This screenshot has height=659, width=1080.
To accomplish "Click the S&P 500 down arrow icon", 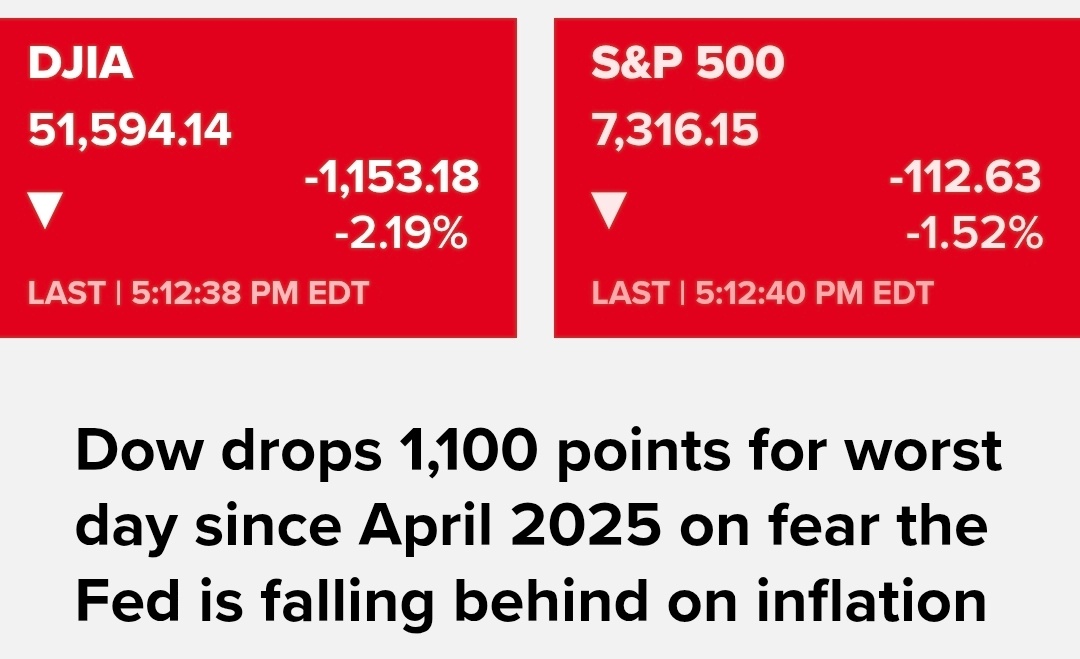I will (609, 210).
